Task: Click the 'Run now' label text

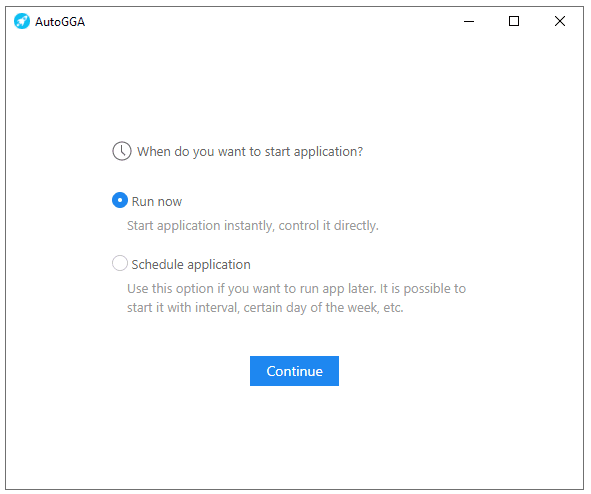Action: tap(157, 202)
